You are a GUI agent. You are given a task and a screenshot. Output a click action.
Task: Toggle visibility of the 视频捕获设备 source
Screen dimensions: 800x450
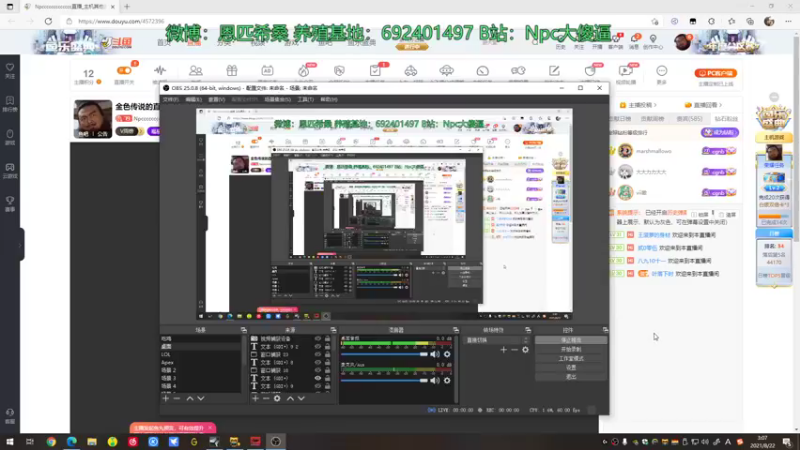318,339
